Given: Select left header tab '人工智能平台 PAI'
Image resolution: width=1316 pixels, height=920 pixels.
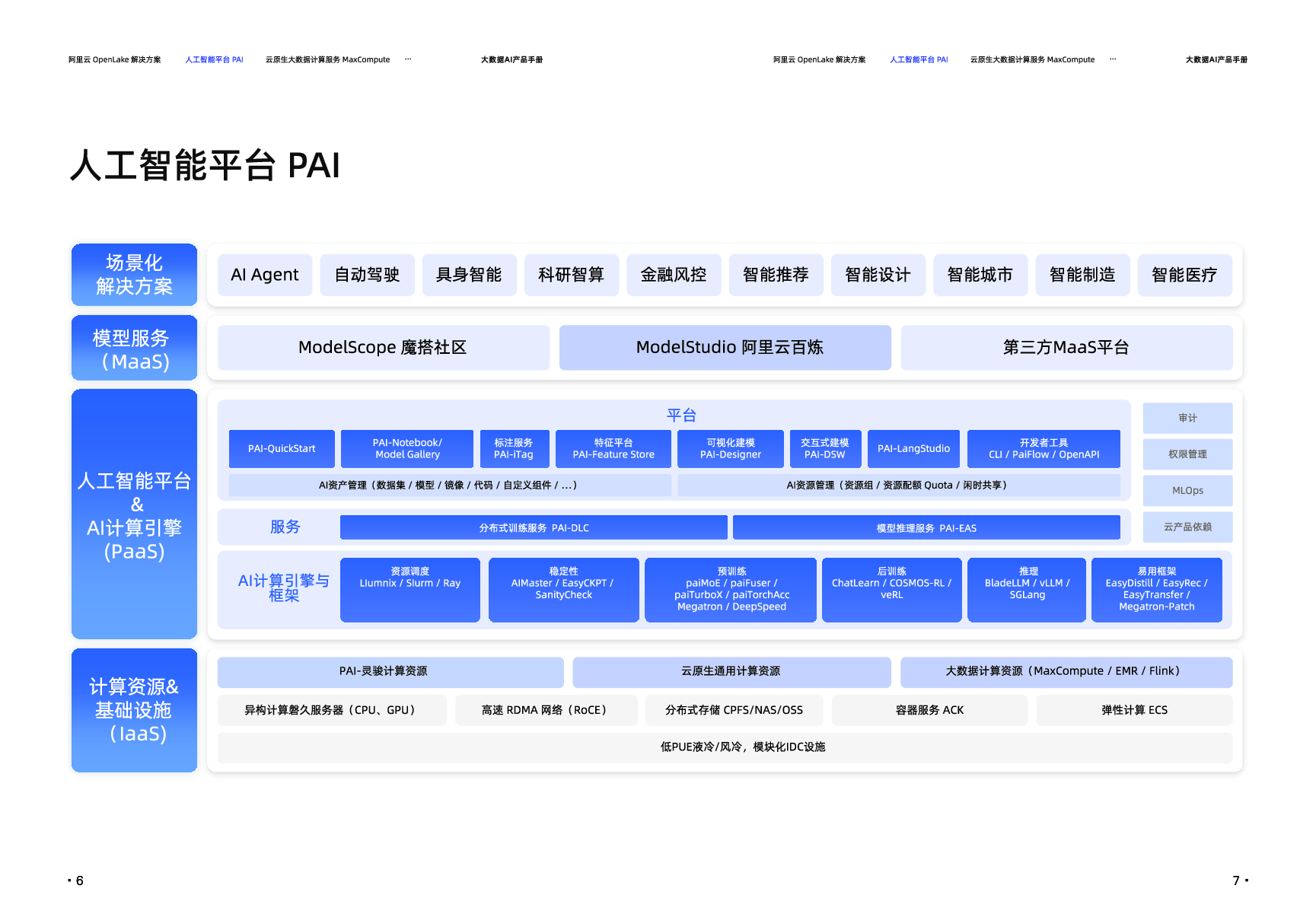Looking at the screenshot, I should point(214,59).
